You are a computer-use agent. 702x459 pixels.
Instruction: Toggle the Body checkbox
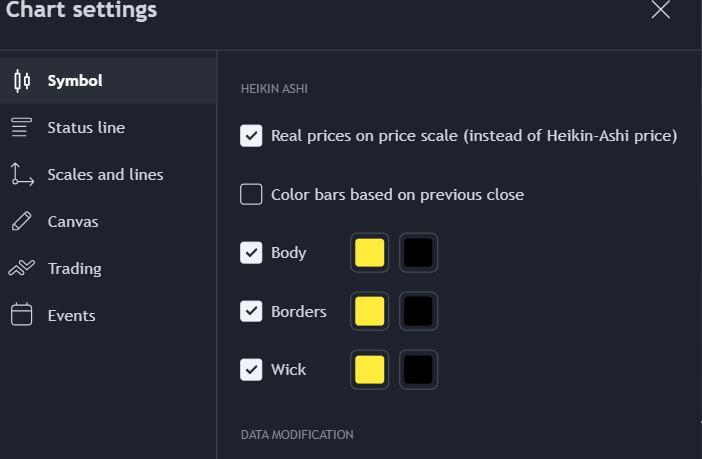pyautogui.click(x=251, y=252)
